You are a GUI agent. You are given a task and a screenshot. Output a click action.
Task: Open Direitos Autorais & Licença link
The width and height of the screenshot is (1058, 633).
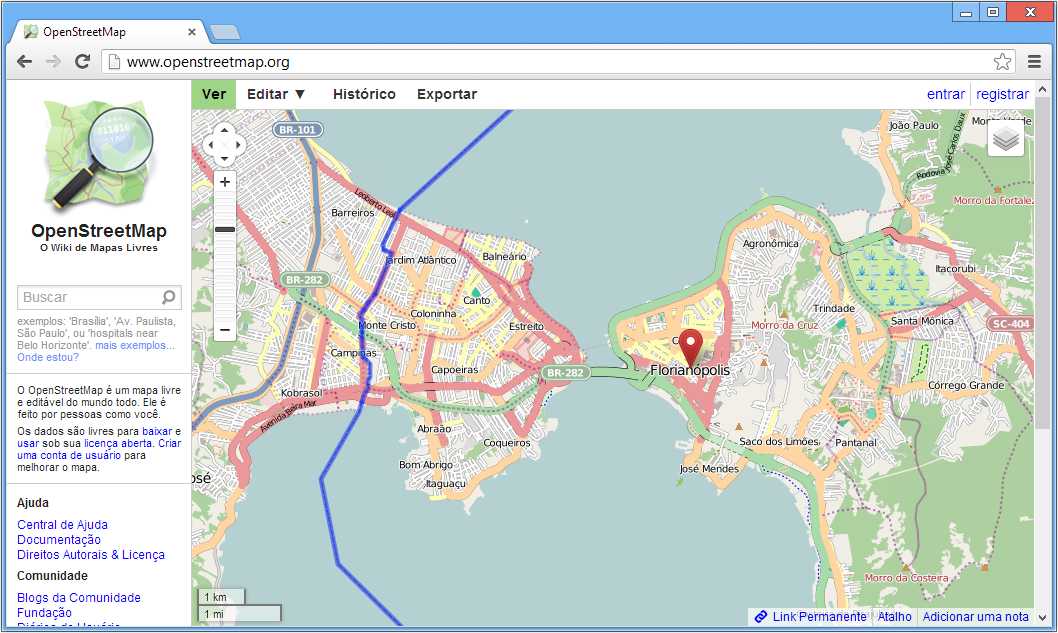click(91, 555)
